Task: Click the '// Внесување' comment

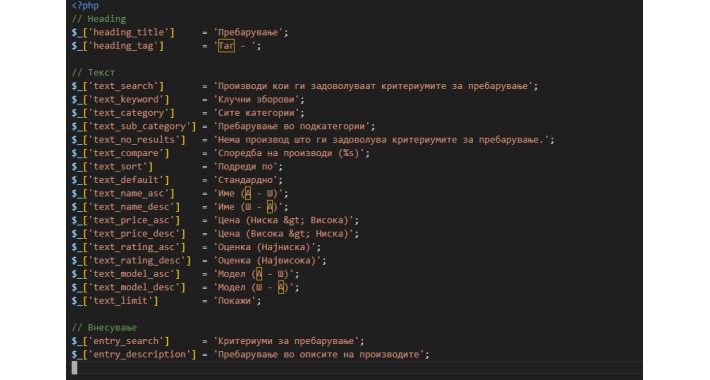Action: pos(104,327)
